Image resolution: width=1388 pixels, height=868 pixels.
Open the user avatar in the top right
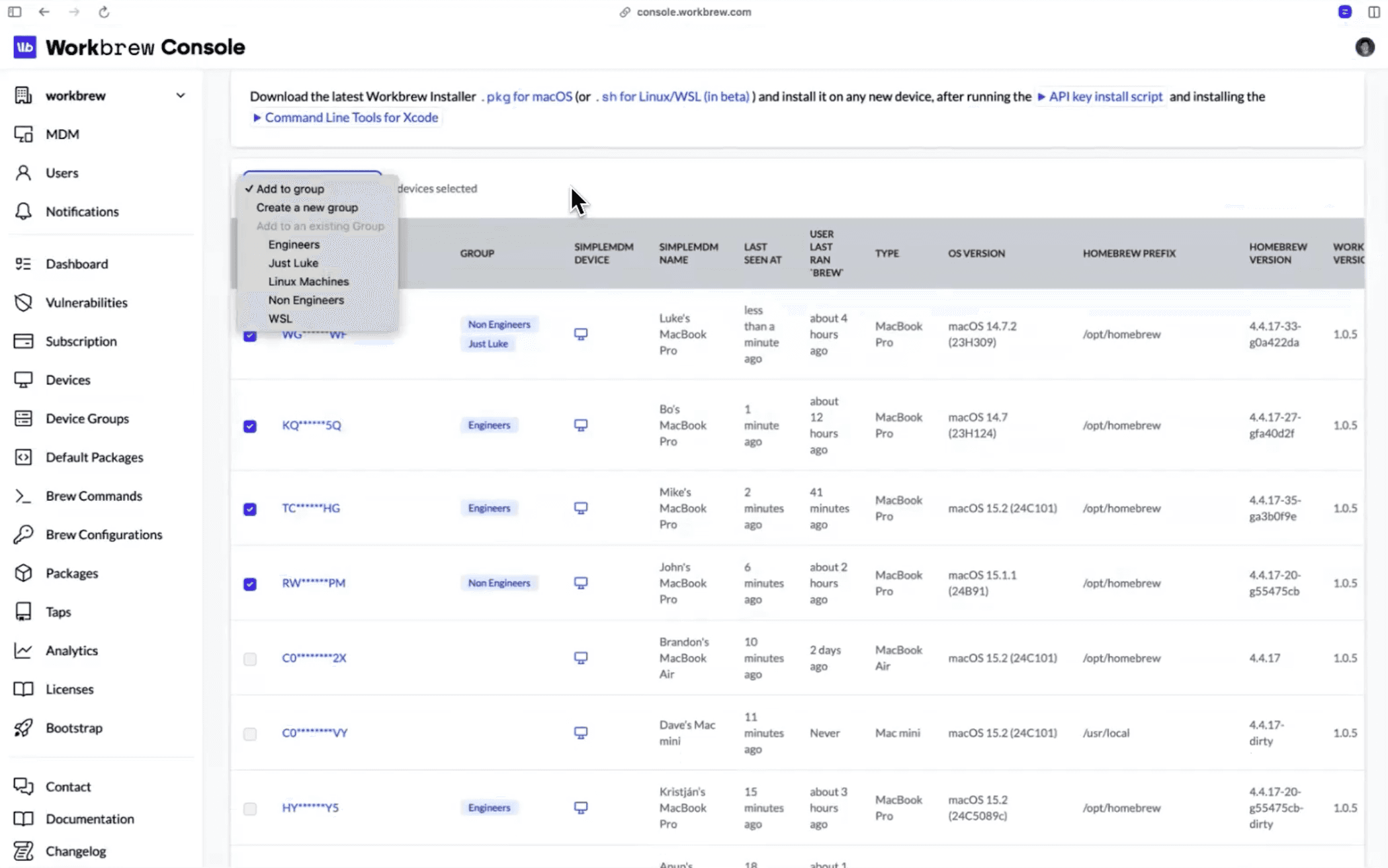pos(1365,46)
